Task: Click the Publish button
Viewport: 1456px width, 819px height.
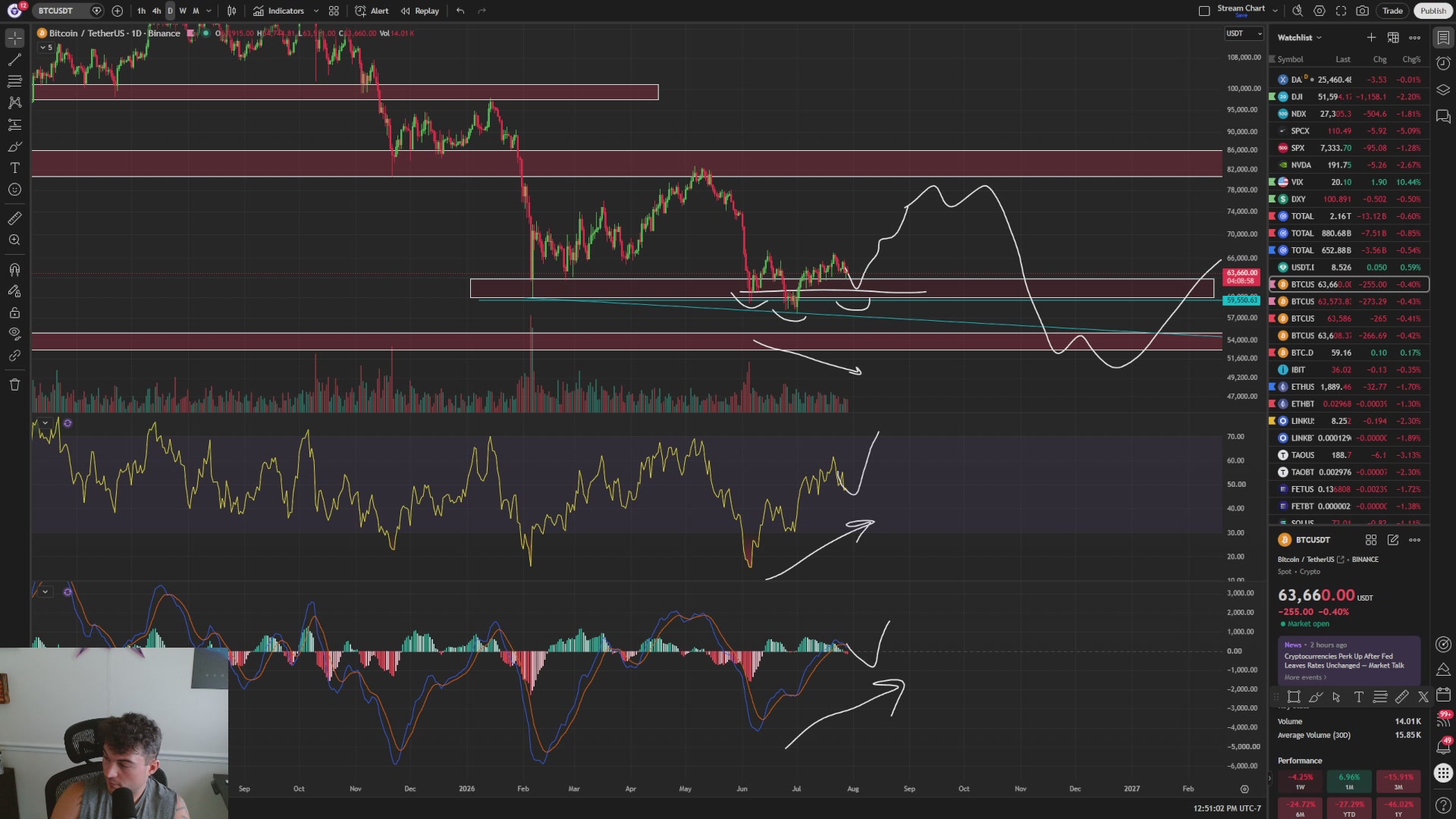Action: pos(1432,11)
